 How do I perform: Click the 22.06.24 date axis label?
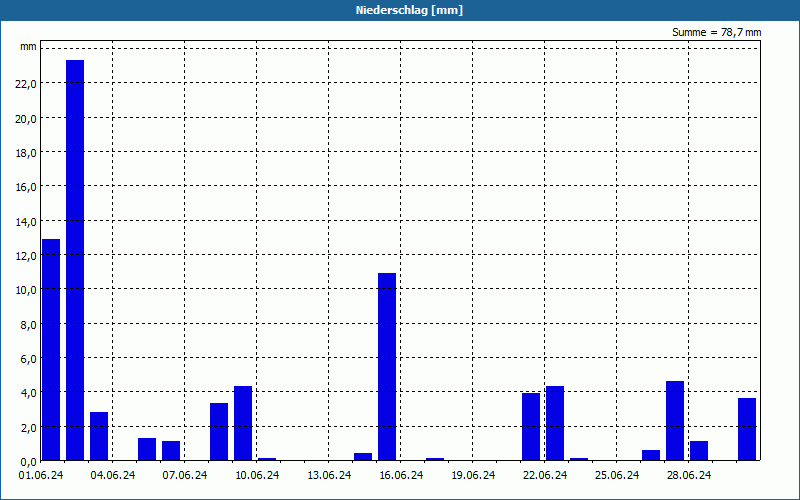point(545,476)
